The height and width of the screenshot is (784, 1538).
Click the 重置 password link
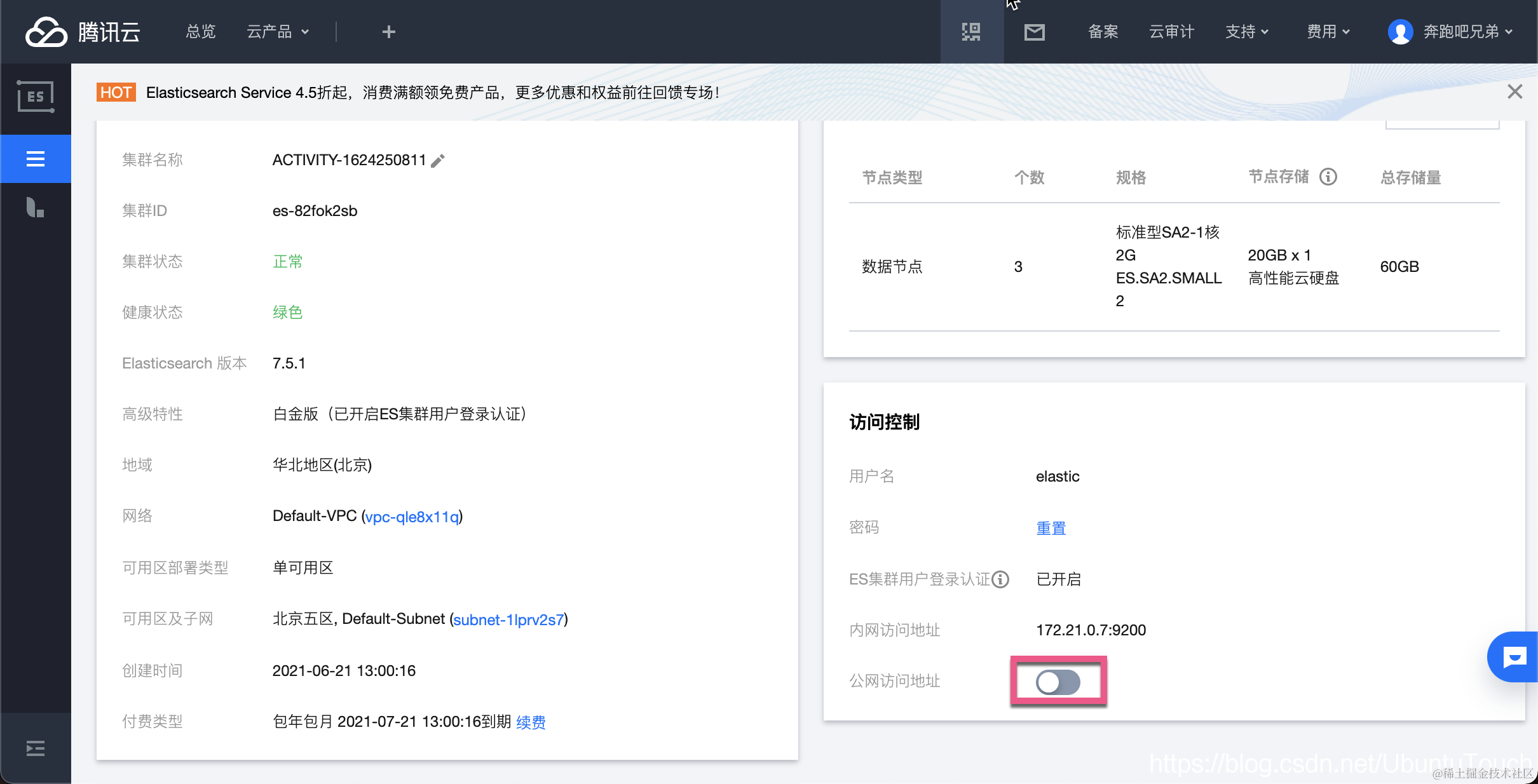pos(1051,528)
